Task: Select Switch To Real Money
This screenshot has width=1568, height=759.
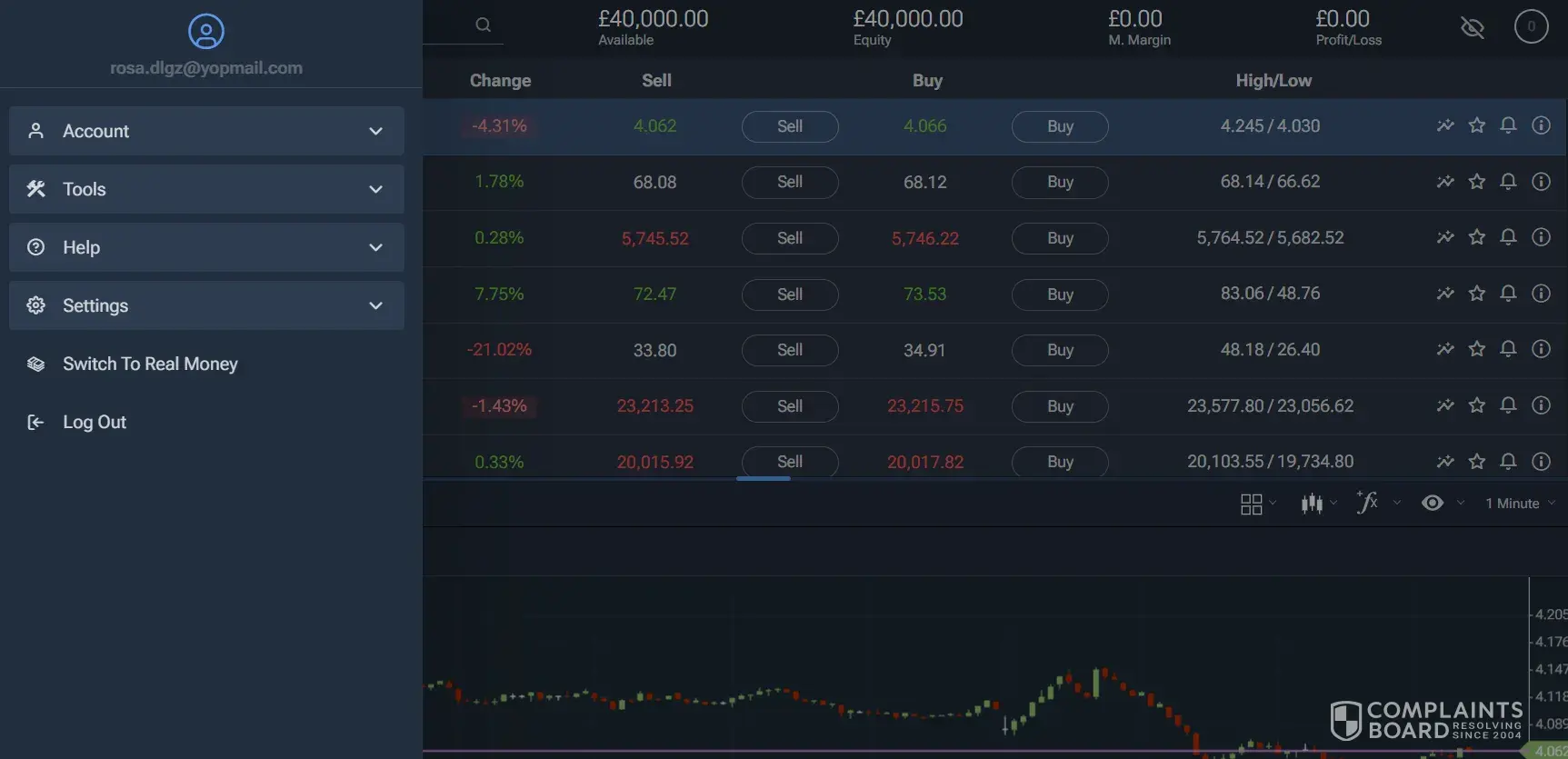Action: [x=150, y=364]
